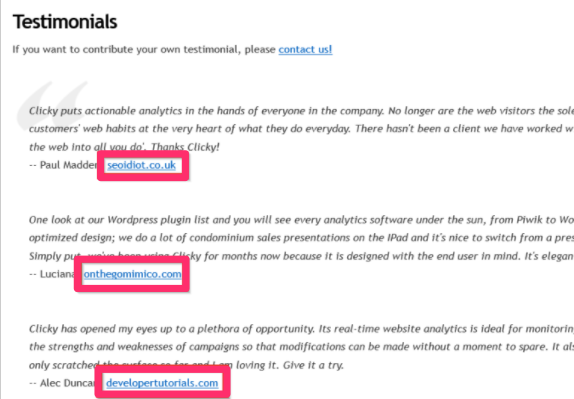Select the Alec Duncan author name
The image size is (574, 399).
(67, 383)
